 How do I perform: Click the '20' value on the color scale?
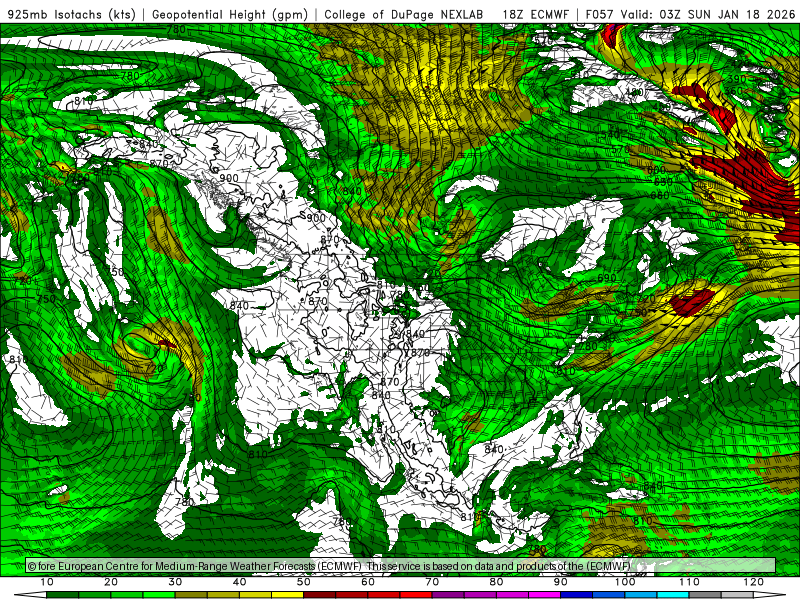click(111, 582)
